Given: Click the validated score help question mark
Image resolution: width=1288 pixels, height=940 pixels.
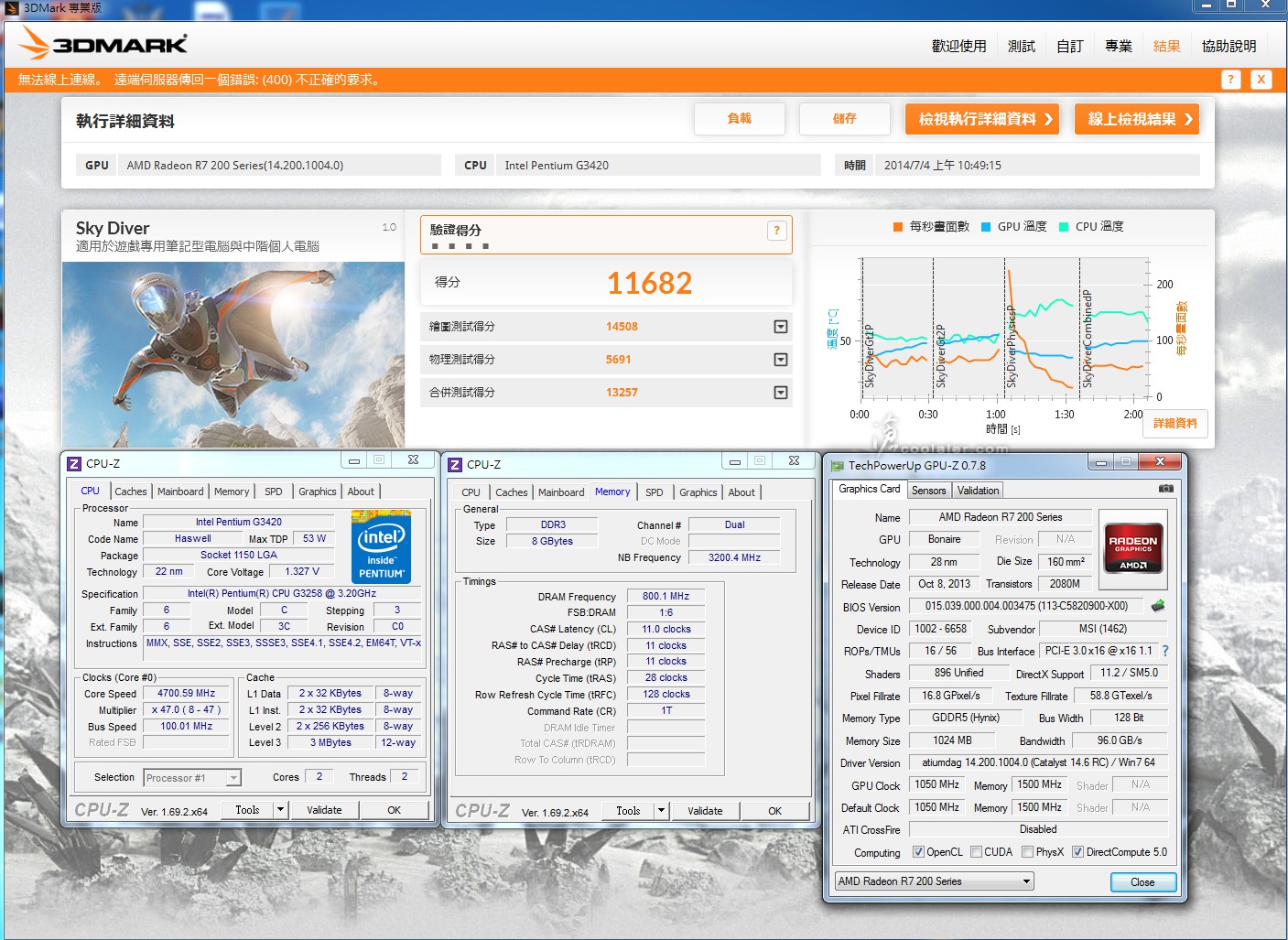Looking at the screenshot, I should tap(776, 231).
